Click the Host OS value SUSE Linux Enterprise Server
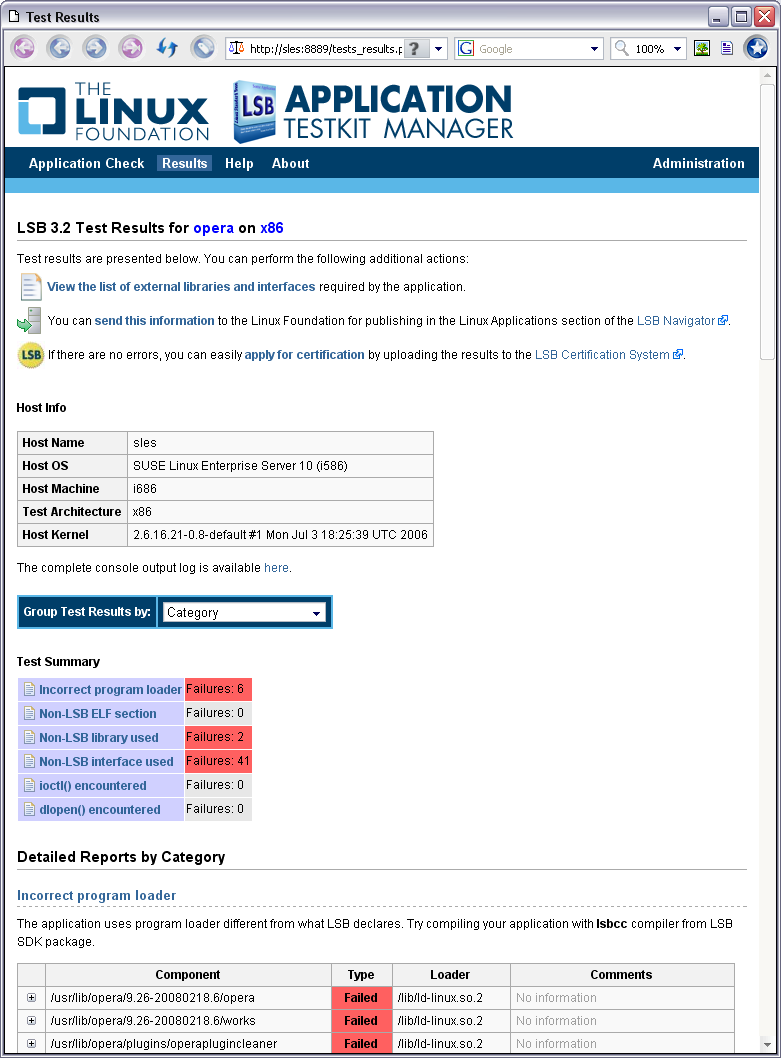The image size is (781, 1058). click(x=280, y=466)
